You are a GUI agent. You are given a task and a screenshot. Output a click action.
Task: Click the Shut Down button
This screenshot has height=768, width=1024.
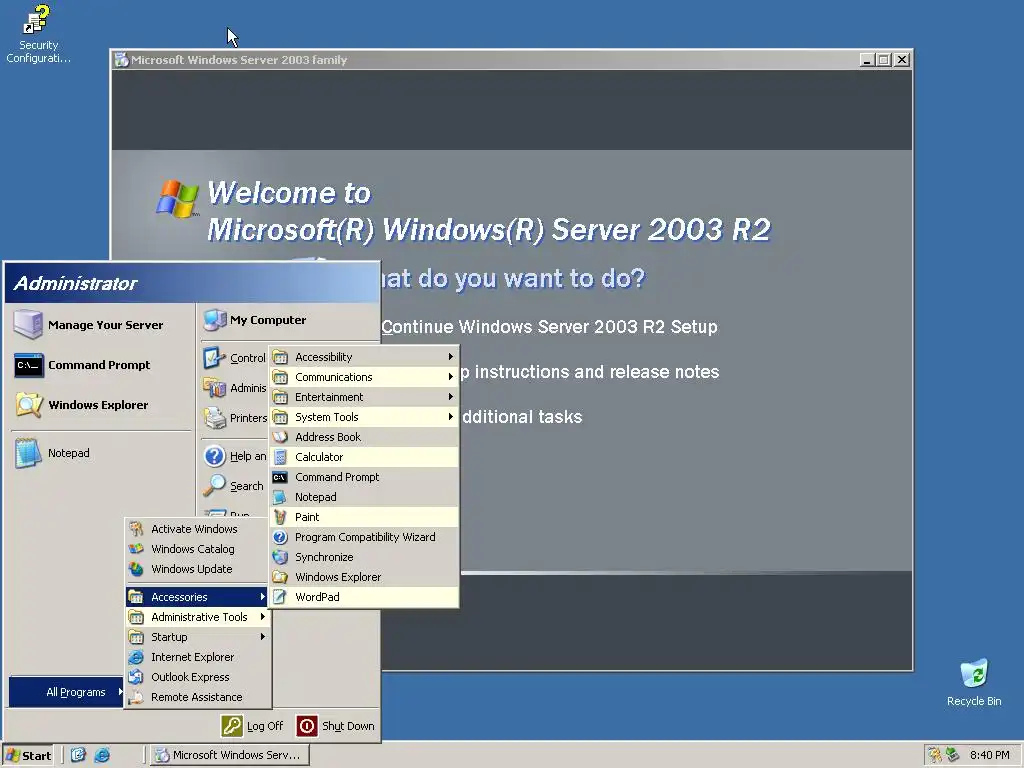[336, 726]
